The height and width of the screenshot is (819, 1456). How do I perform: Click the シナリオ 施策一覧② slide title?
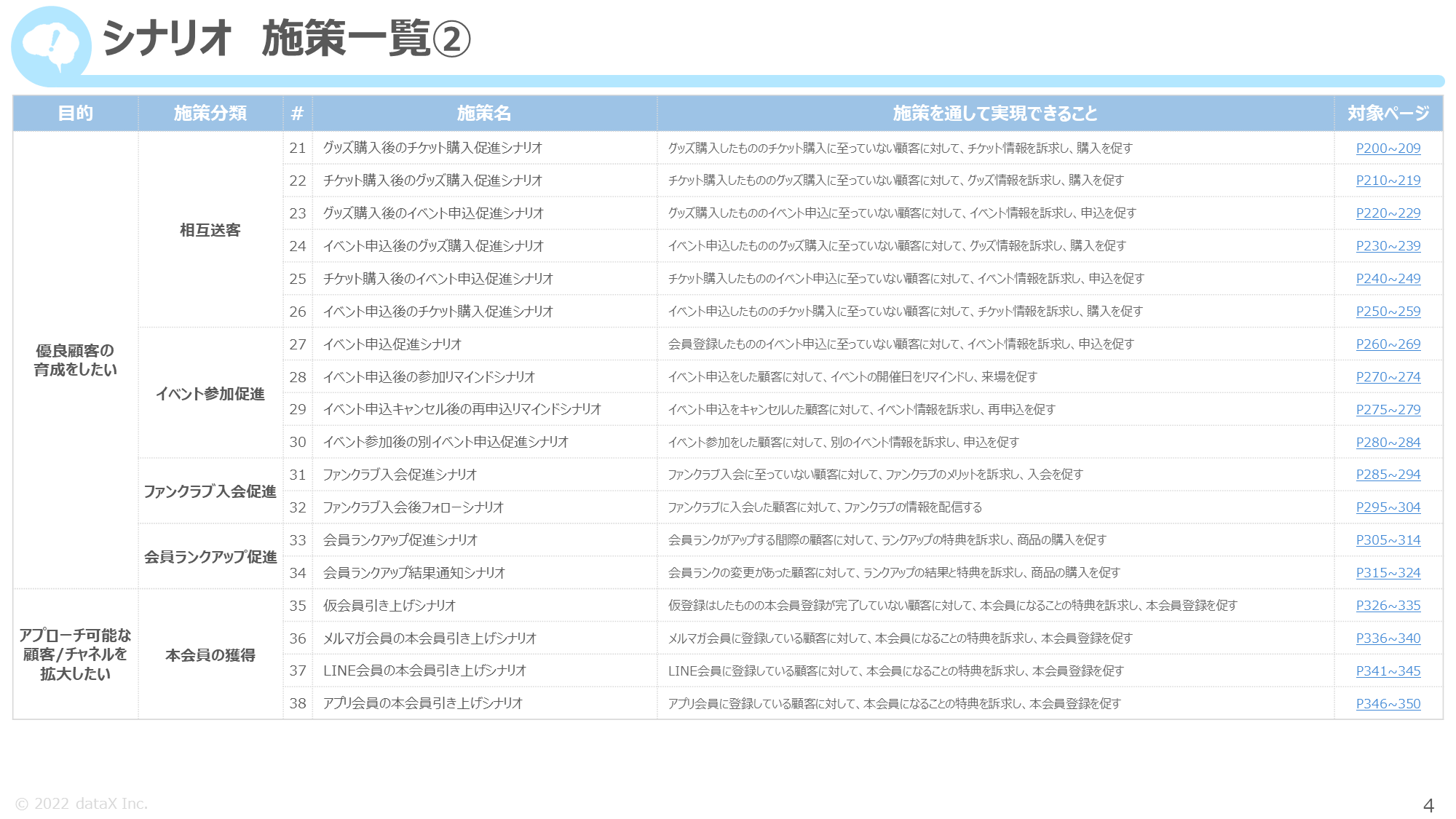[x=287, y=39]
